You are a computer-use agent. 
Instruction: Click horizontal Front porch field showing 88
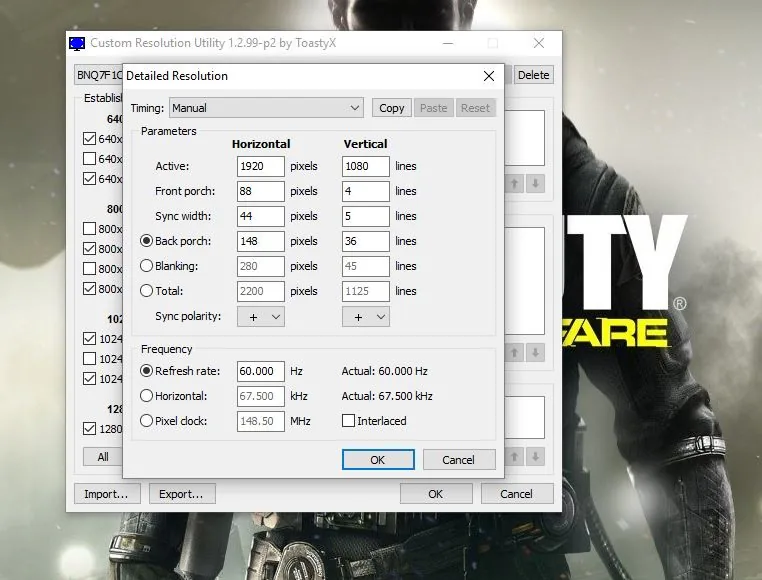[261, 191]
